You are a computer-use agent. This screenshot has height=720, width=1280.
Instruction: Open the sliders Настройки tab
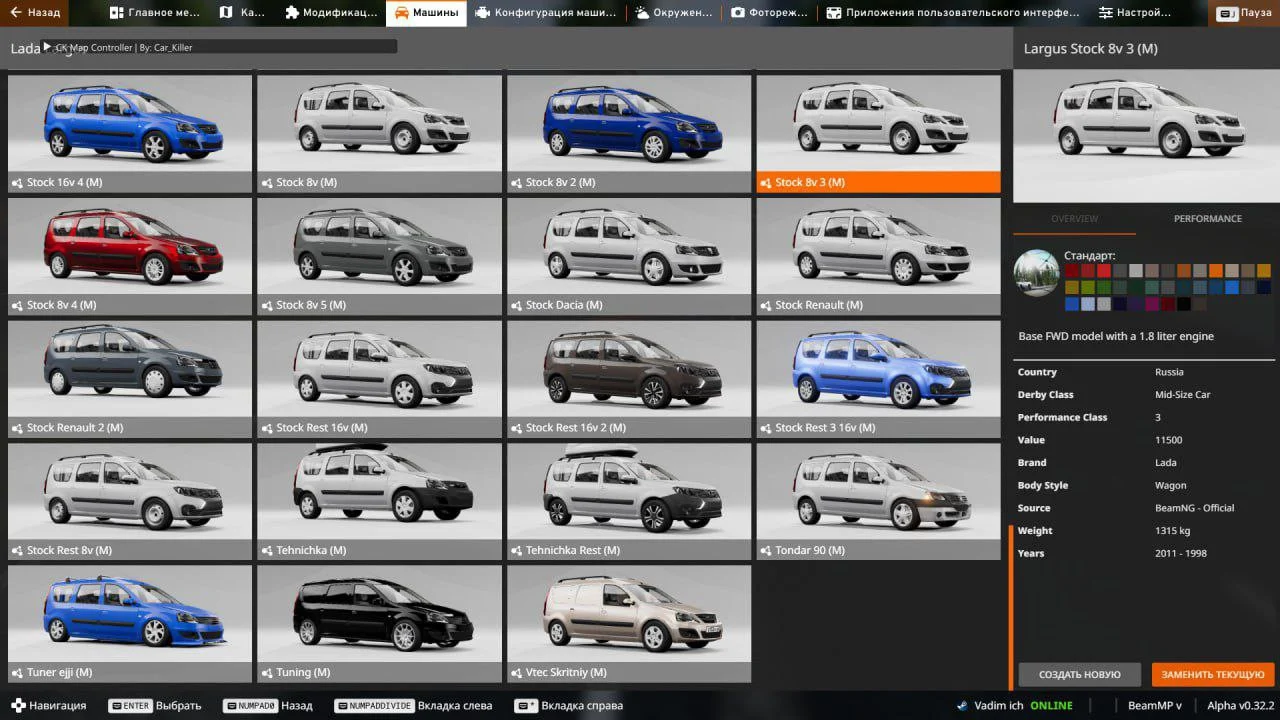tap(1134, 13)
